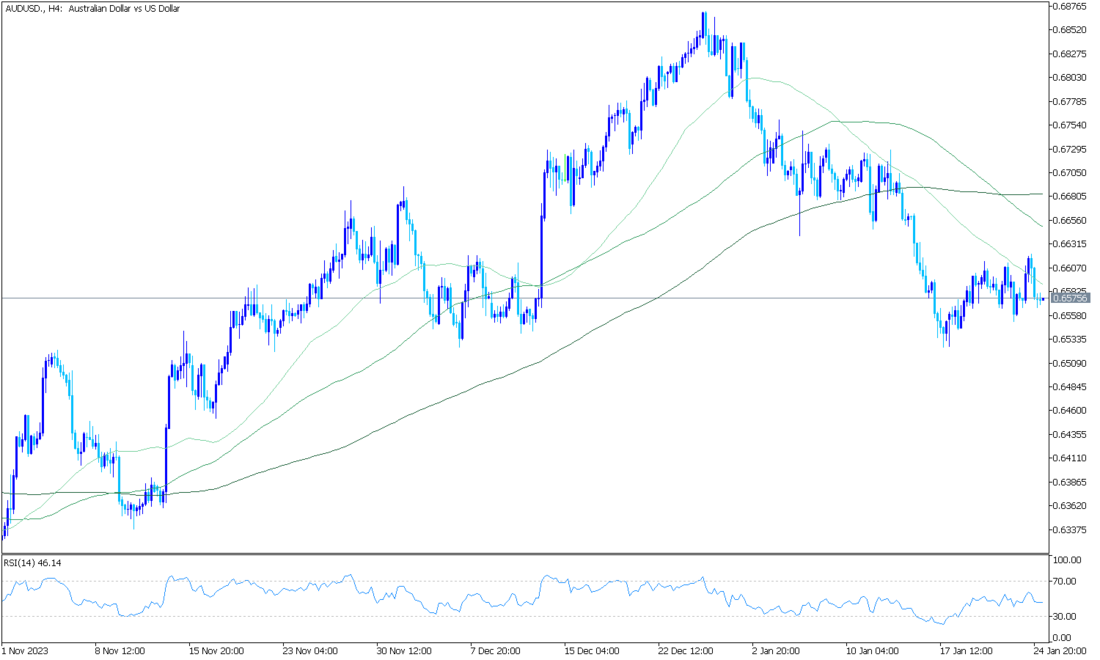Click the 0.64600 price axis label

[1071, 410]
